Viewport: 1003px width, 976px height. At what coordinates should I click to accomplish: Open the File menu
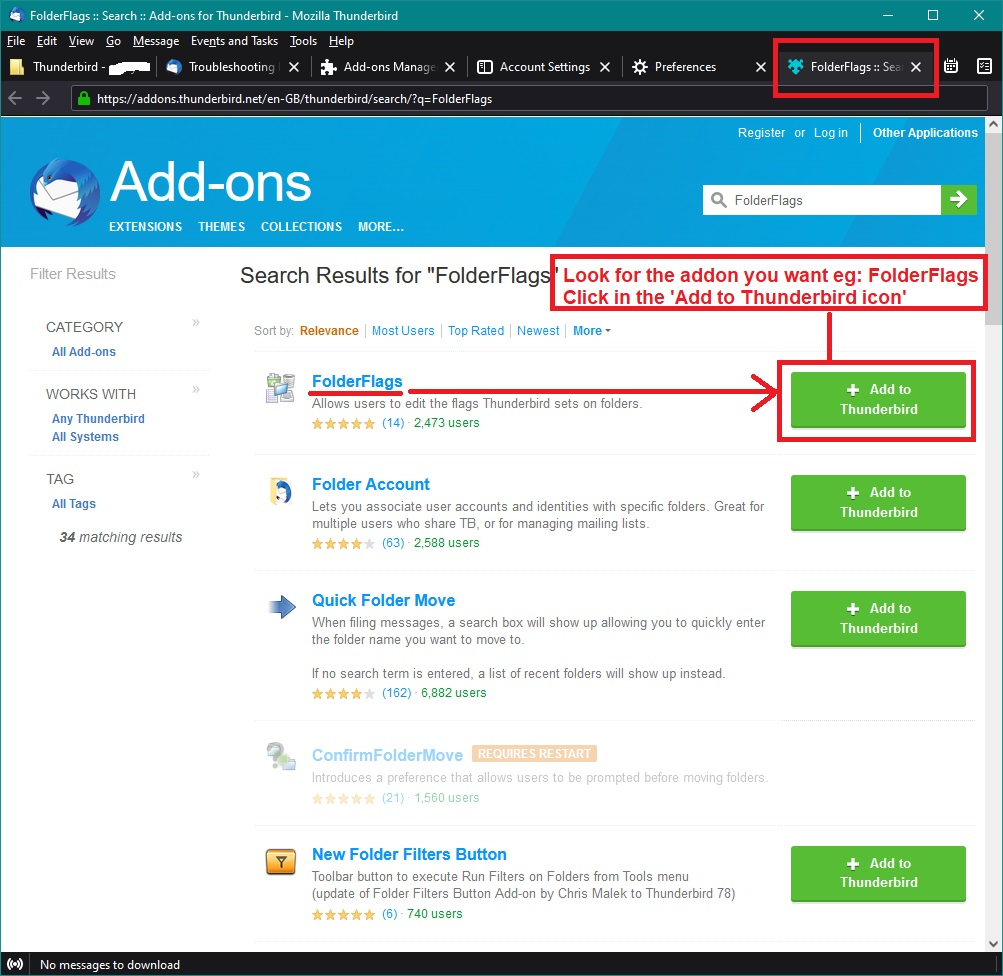(x=16, y=41)
